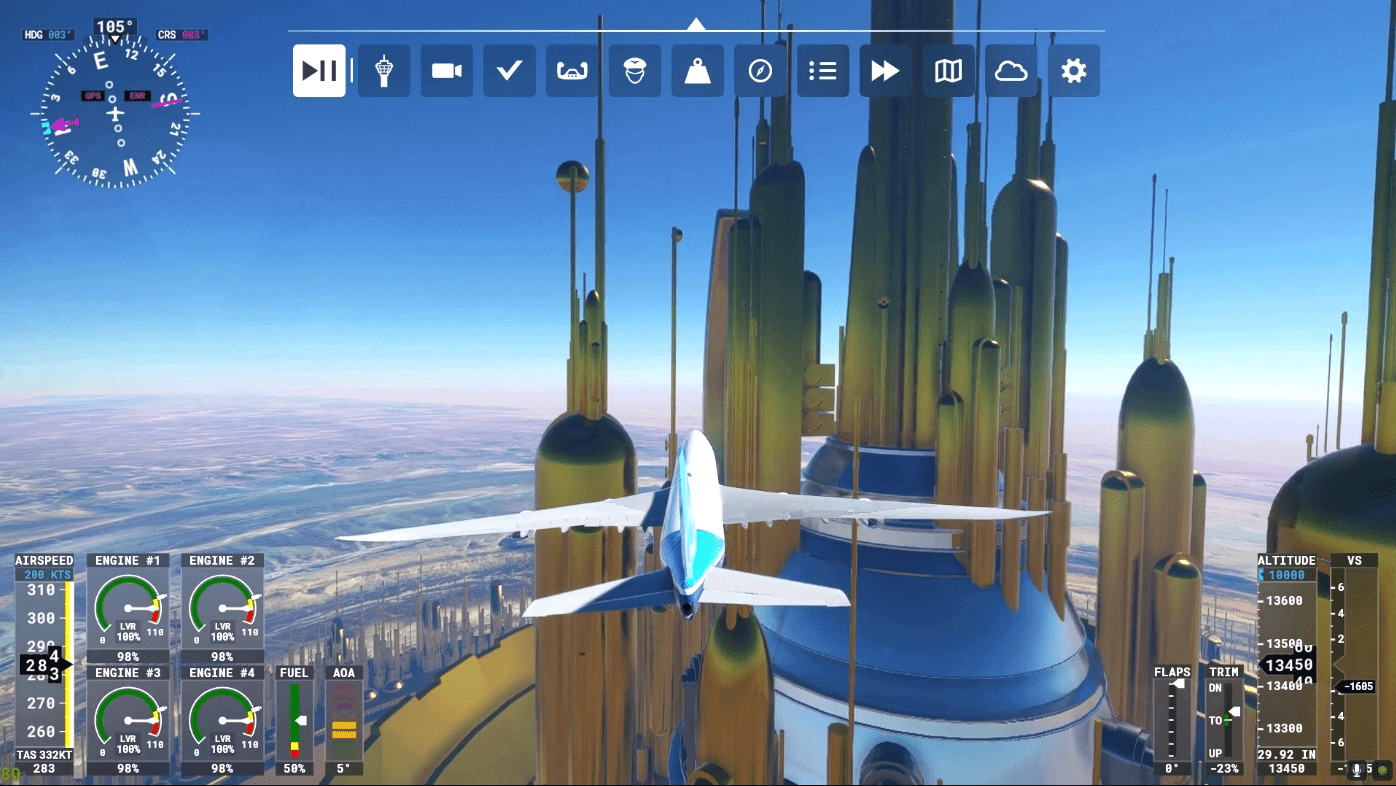Image resolution: width=1396 pixels, height=786 pixels.
Task: Click the compass heading indicator dial
Action: coord(115,114)
